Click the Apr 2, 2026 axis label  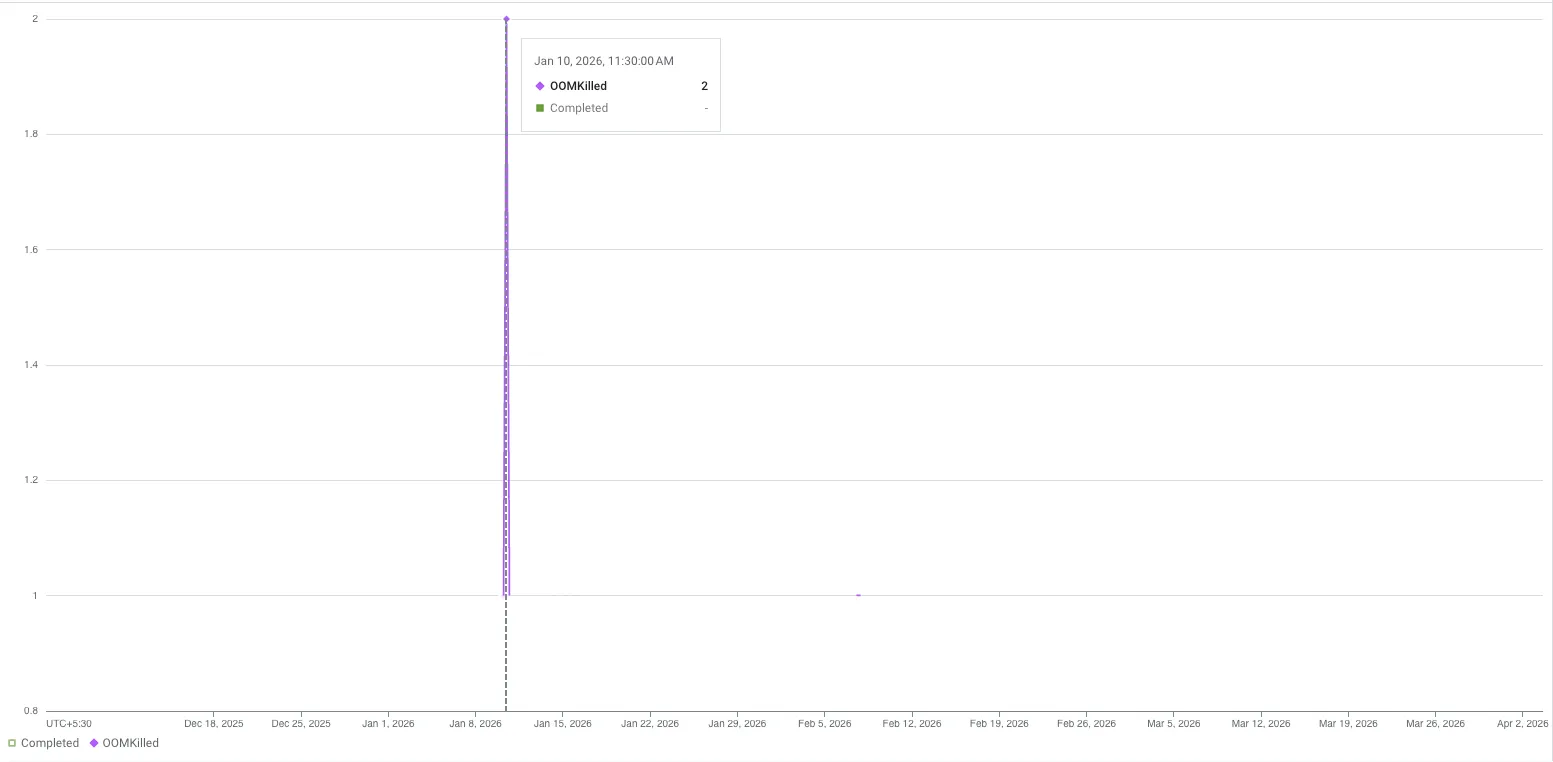point(1520,723)
